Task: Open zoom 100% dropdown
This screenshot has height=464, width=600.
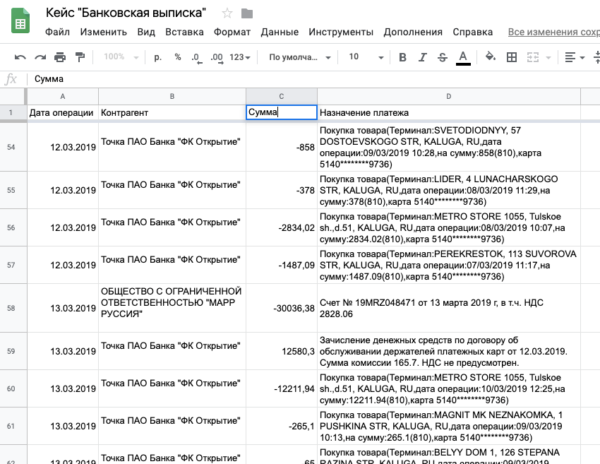Action: pyautogui.click(x=121, y=57)
